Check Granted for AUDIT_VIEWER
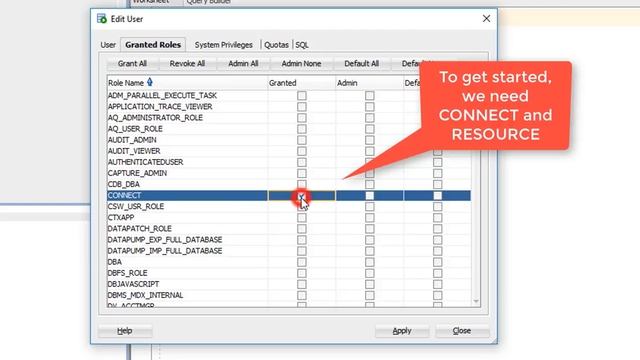Viewport: 640px width, 360px height. coord(302,151)
